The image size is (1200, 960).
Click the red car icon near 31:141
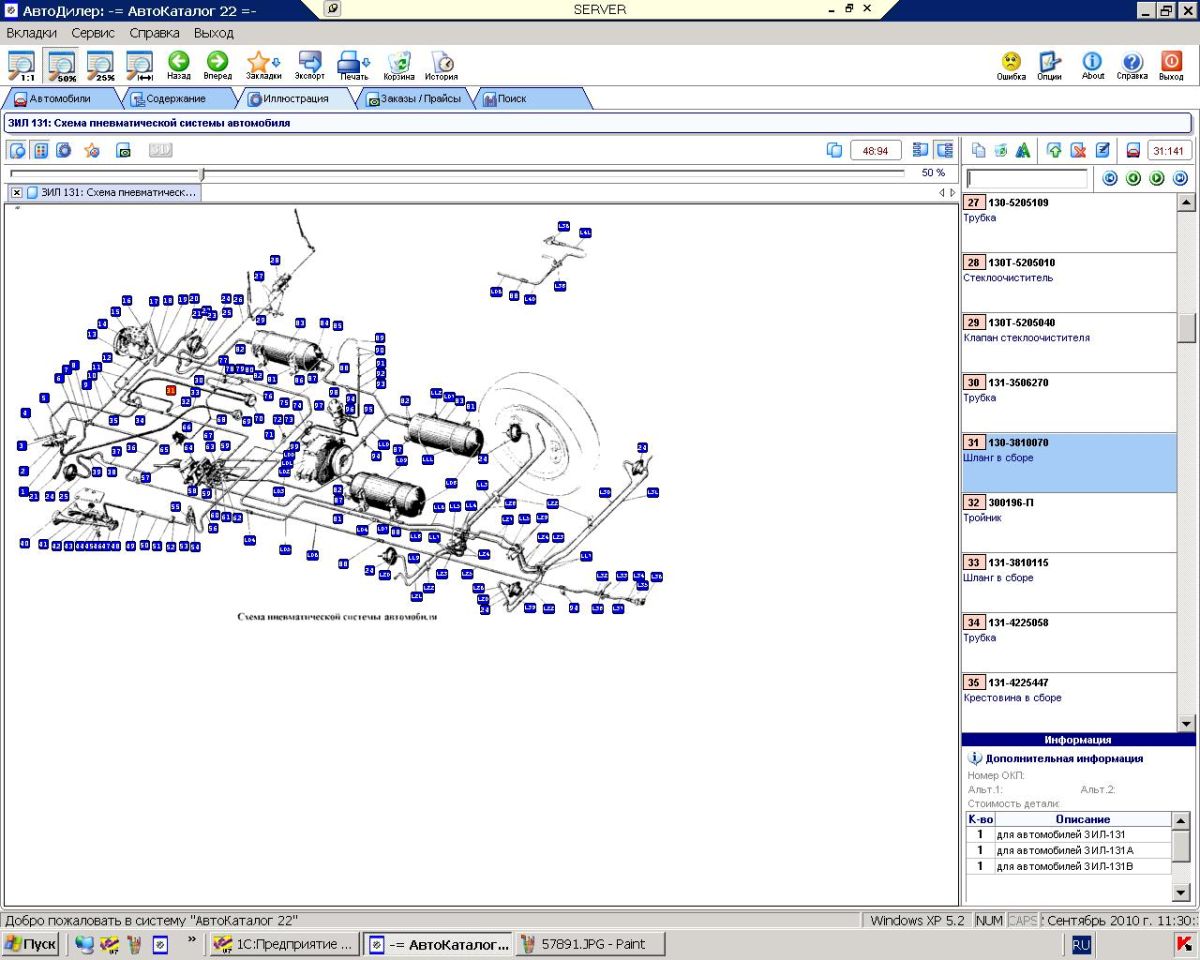tap(1133, 150)
